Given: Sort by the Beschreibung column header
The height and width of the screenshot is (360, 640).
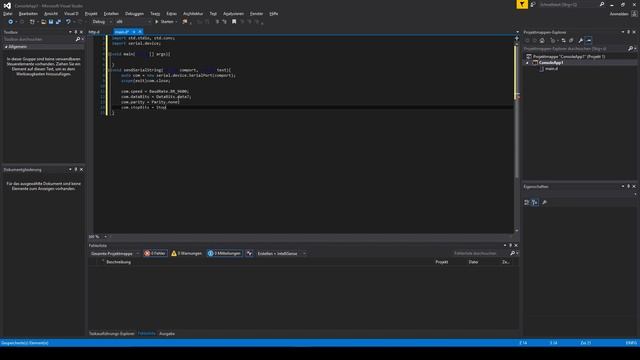Looking at the screenshot, I should point(118,262).
